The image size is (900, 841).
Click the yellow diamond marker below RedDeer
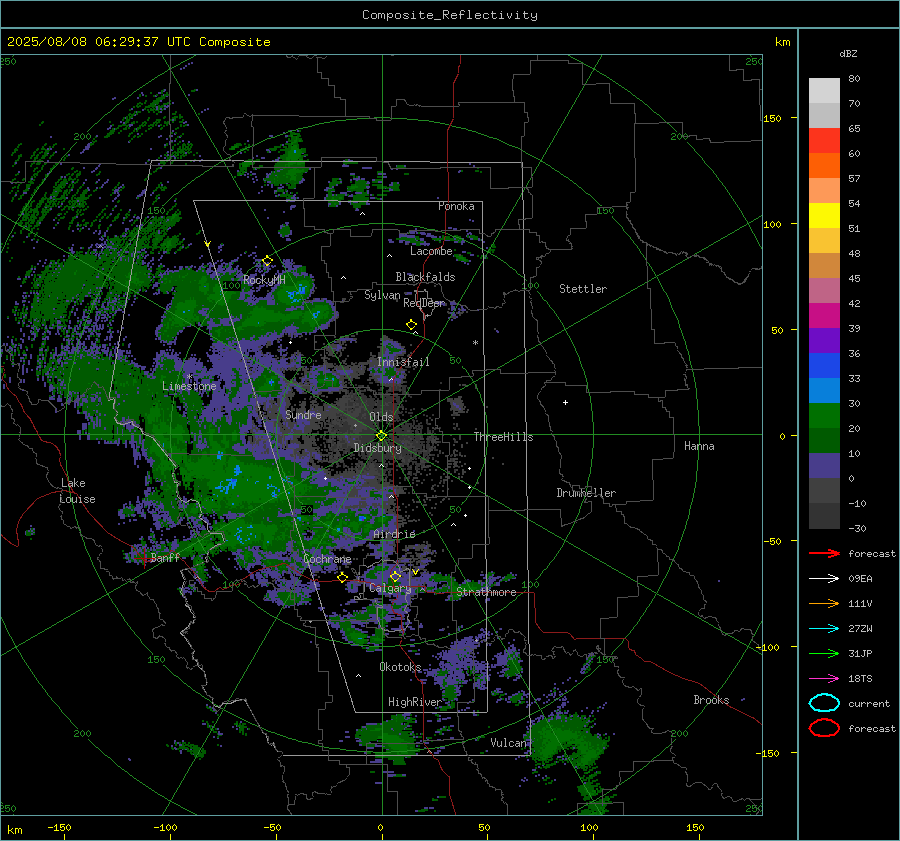[411, 325]
